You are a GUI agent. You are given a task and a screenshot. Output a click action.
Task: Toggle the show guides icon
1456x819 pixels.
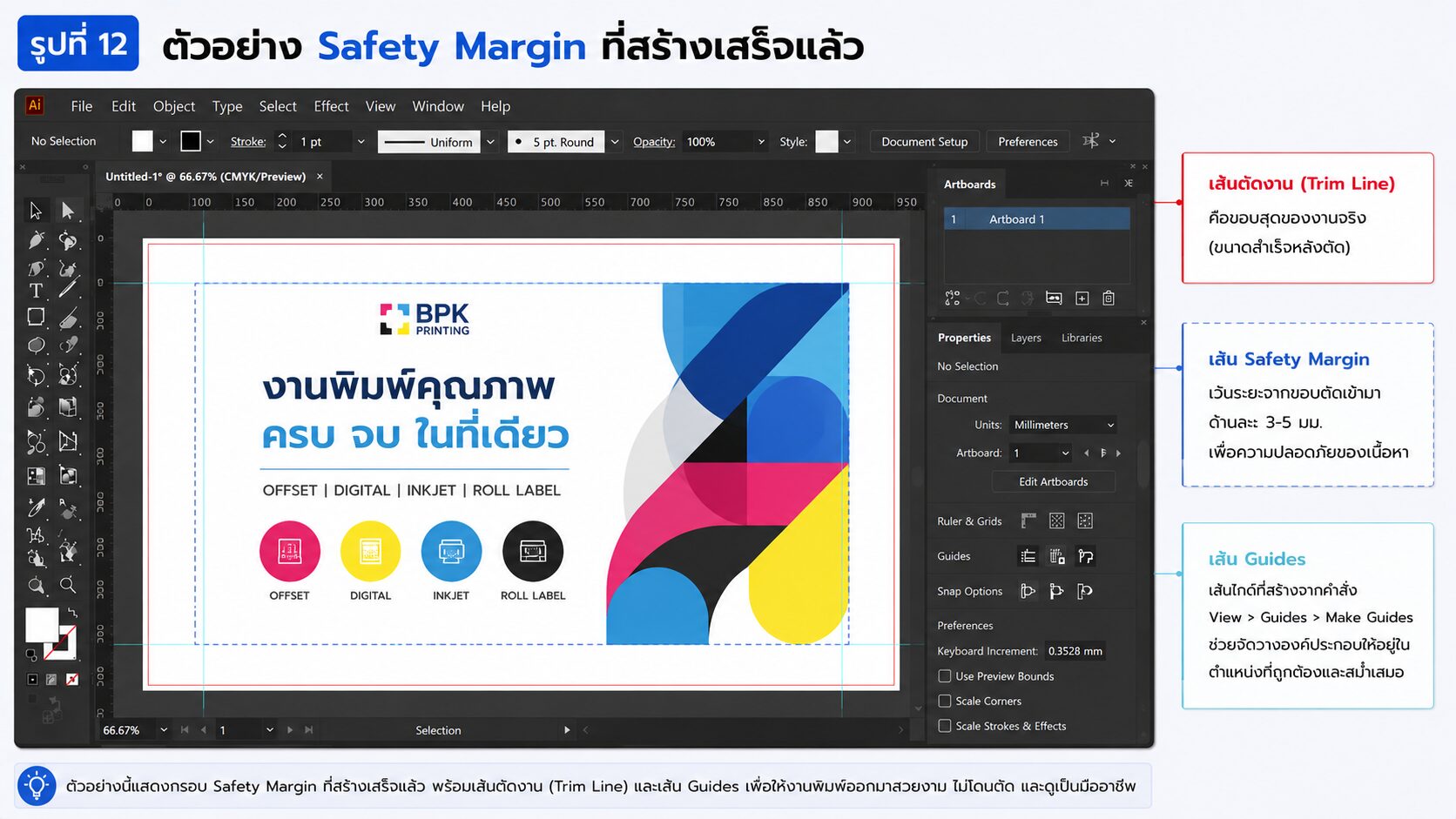[1028, 556]
